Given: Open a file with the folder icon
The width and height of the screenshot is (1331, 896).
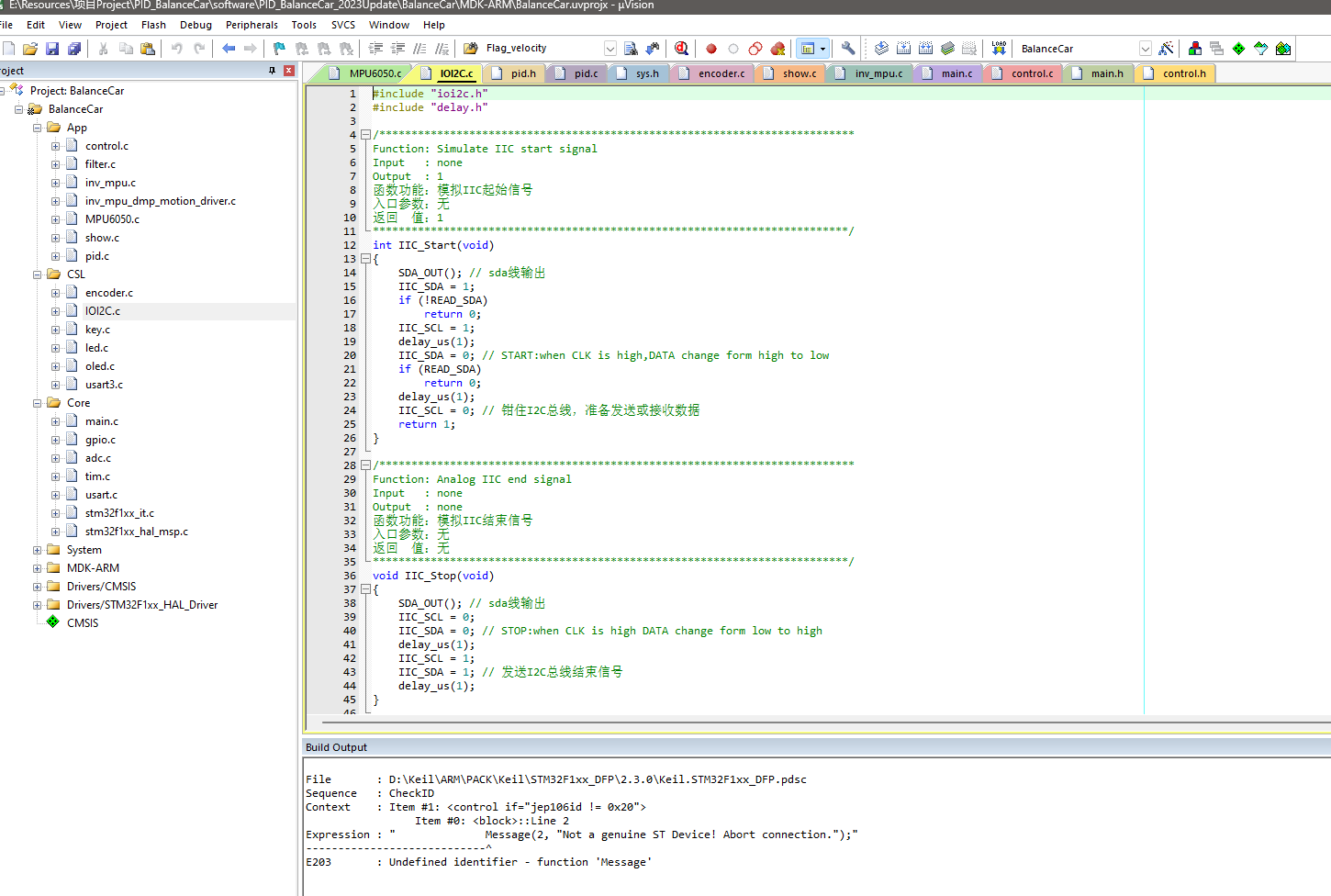Looking at the screenshot, I should [x=30, y=49].
